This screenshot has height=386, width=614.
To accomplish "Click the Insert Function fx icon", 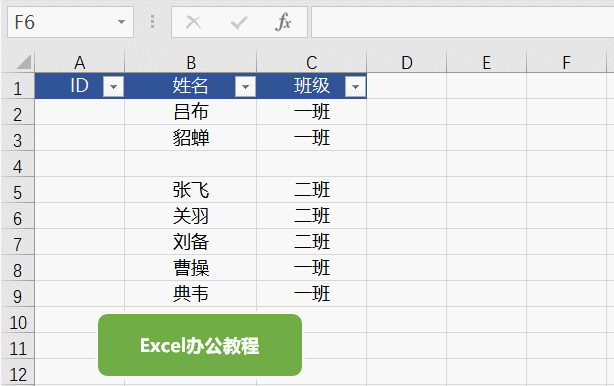I will [x=283, y=22].
